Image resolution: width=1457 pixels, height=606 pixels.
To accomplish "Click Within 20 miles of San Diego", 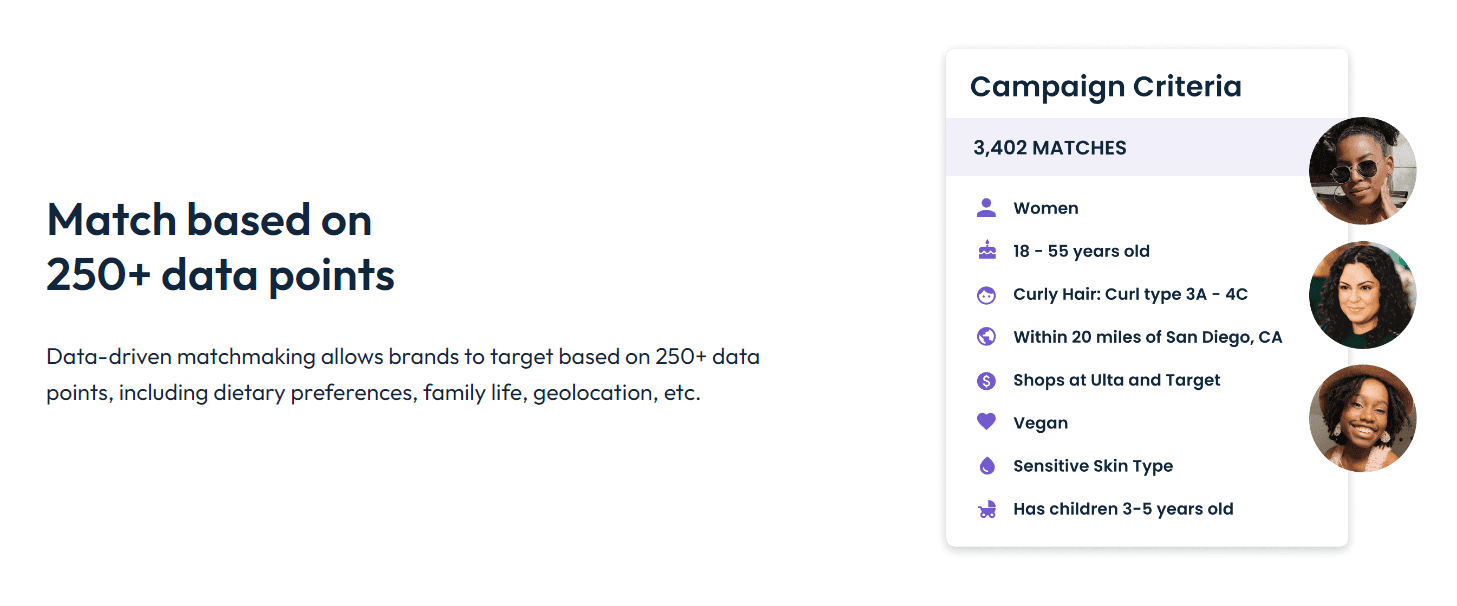I will click(1147, 337).
